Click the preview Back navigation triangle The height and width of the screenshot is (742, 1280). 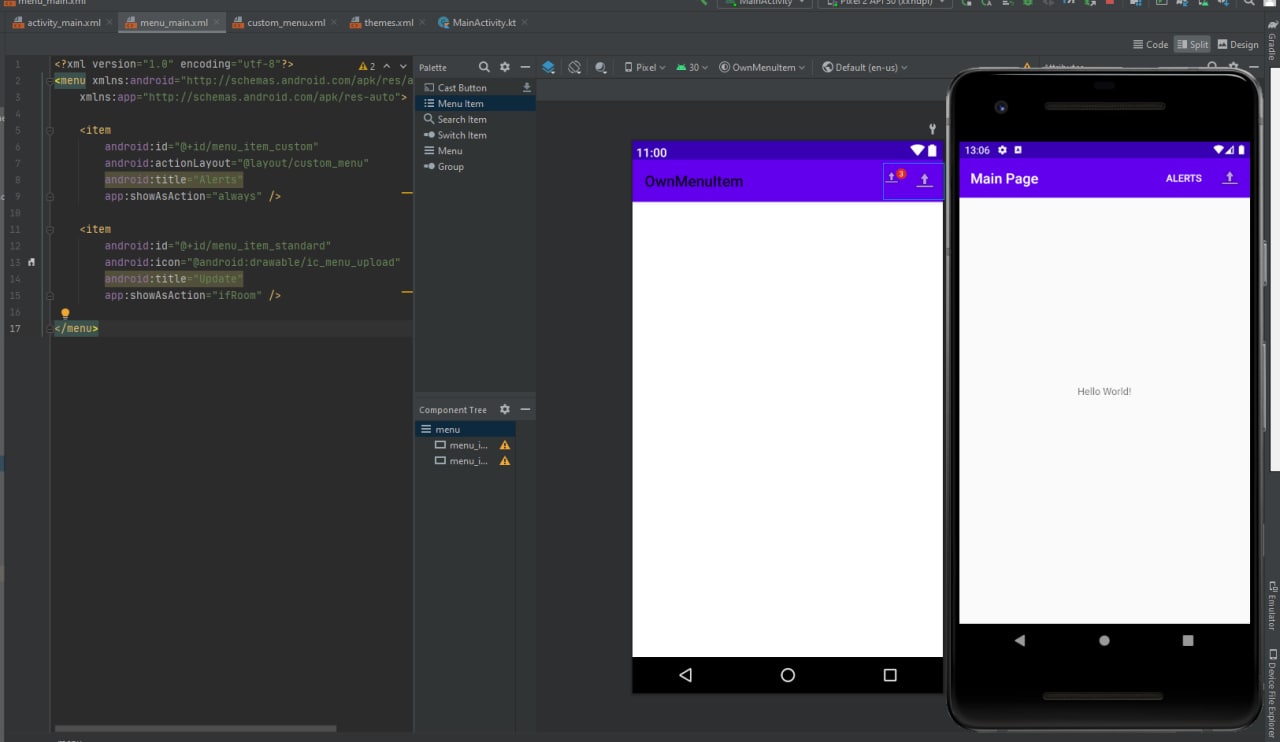[x=685, y=675]
